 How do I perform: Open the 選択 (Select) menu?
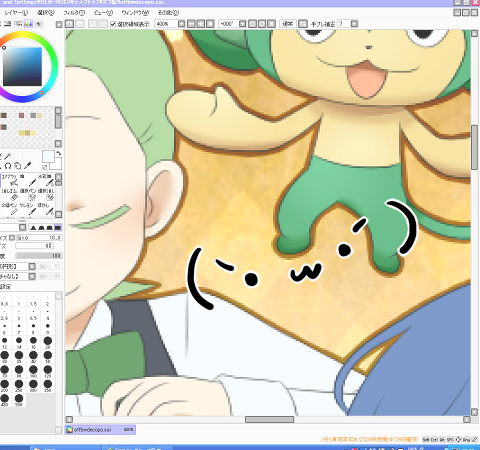tap(45, 13)
